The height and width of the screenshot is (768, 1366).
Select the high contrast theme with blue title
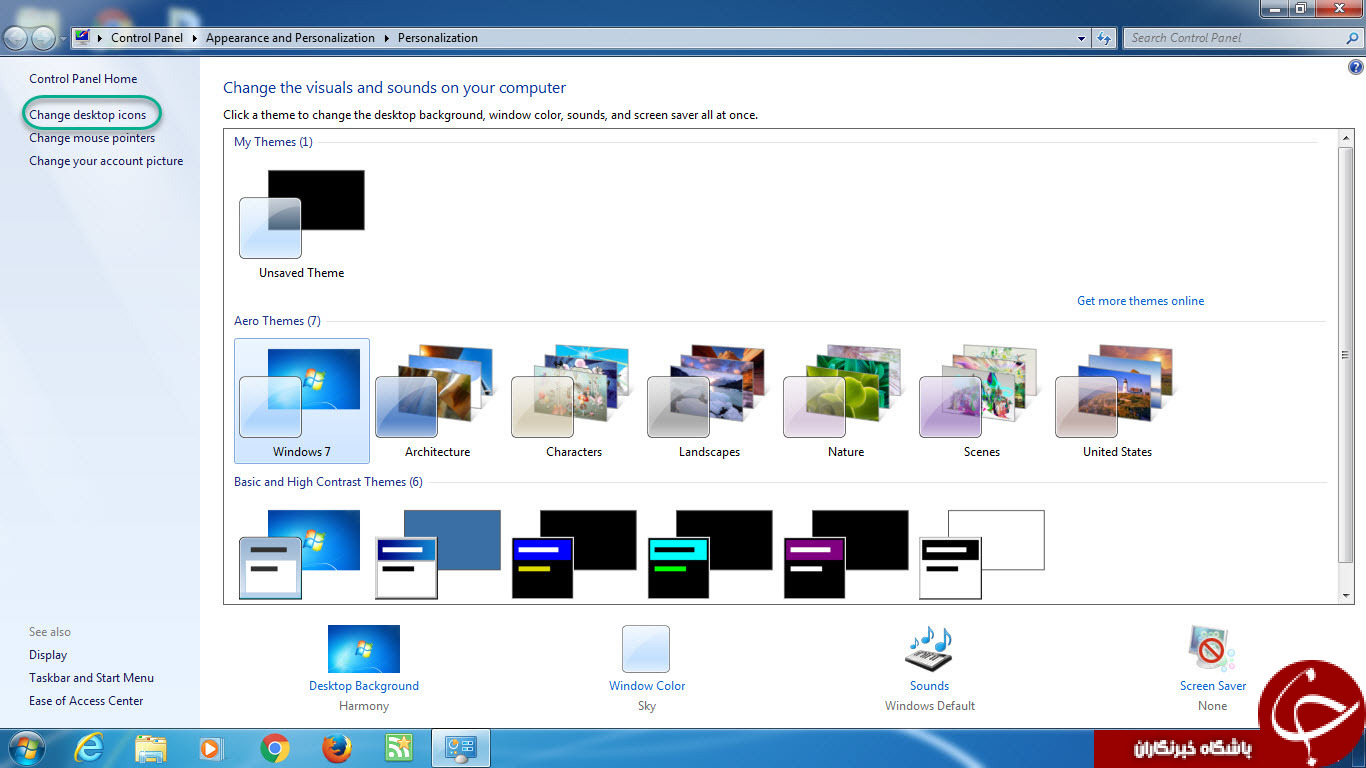click(573, 554)
